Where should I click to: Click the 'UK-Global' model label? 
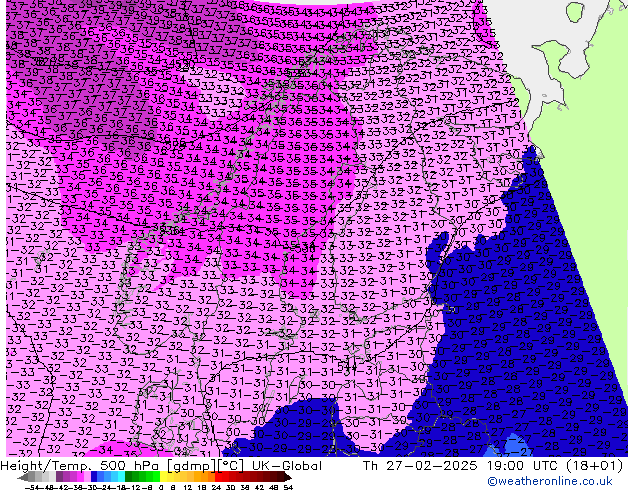pos(287,466)
